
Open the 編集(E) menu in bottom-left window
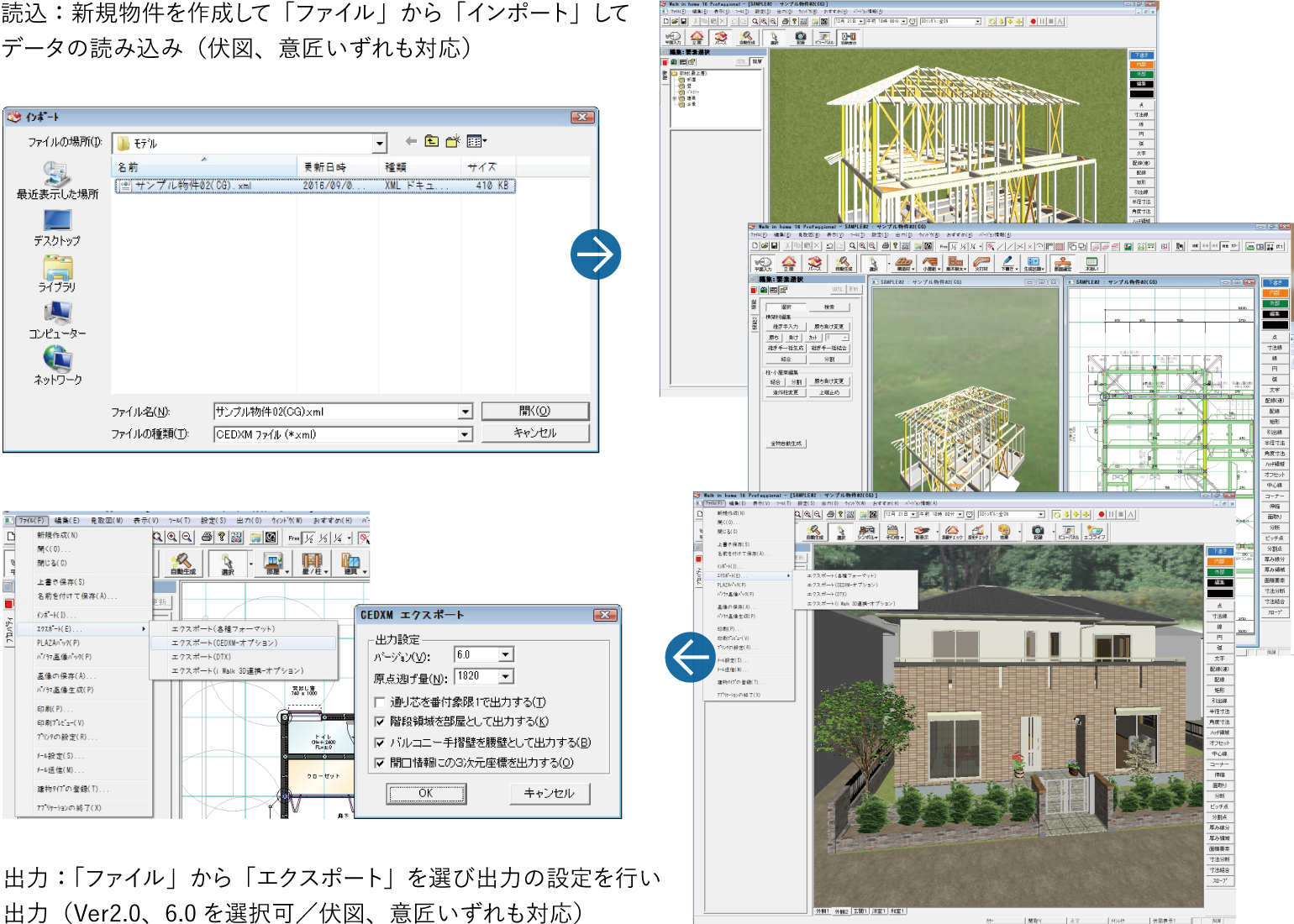click(67, 520)
